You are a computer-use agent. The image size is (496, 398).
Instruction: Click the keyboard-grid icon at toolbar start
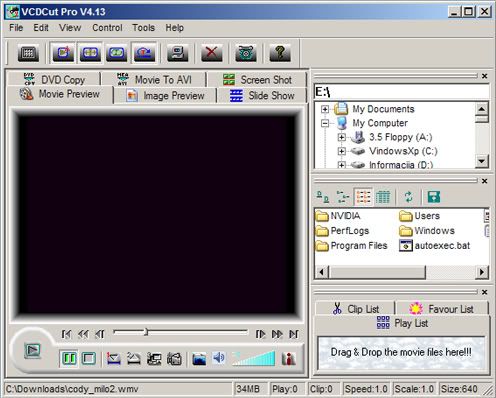click(28, 53)
